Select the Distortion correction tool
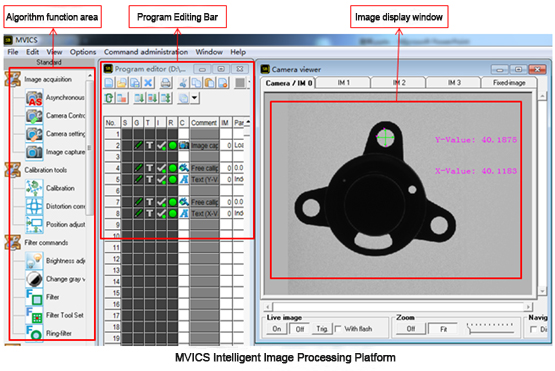Viewport: 555px width, 371px height. 34,206
